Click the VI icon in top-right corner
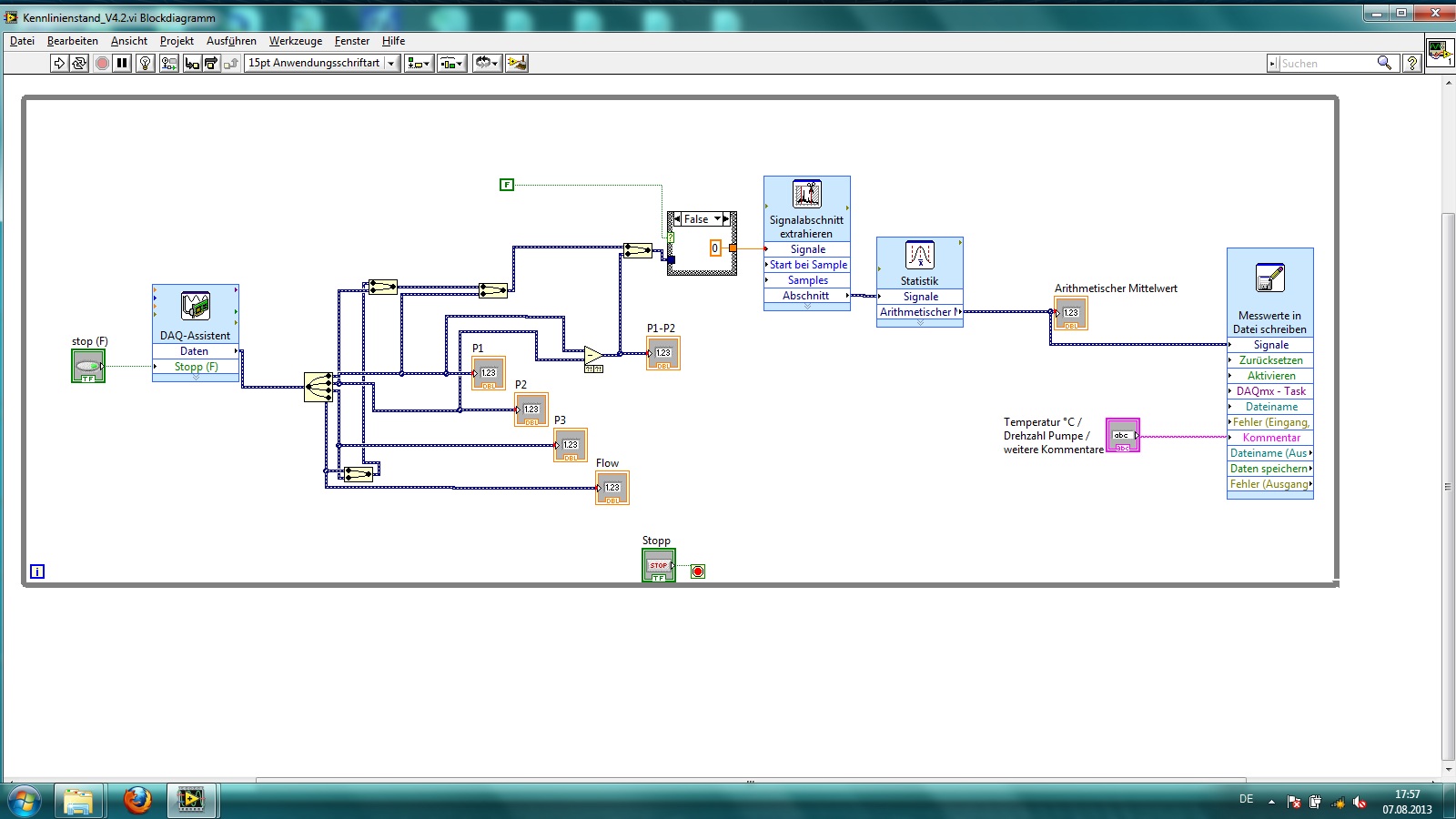Viewport: 1456px width, 819px height. [1439, 51]
